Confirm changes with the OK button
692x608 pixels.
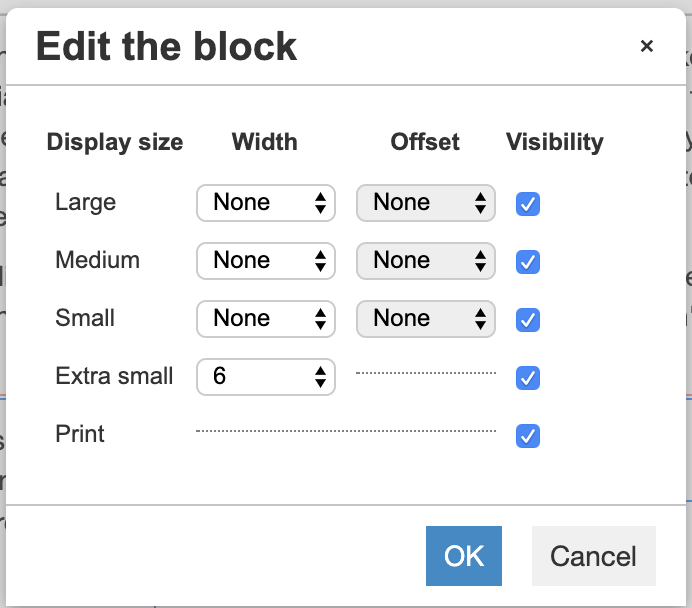click(464, 556)
